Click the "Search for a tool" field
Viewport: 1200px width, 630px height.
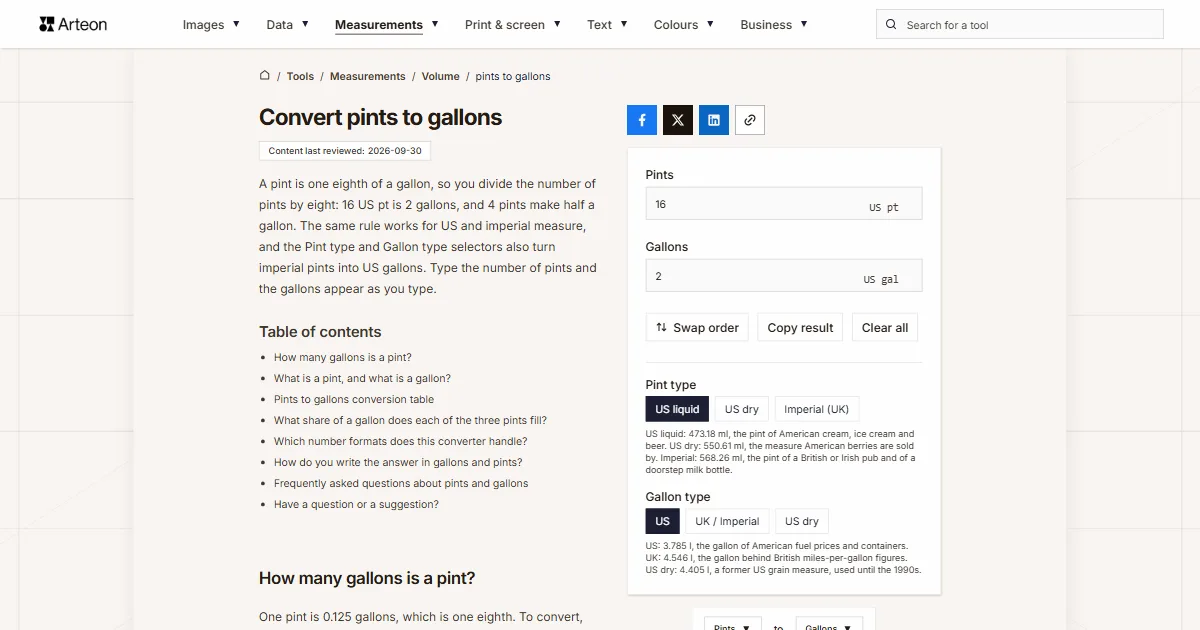coord(1020,25)
